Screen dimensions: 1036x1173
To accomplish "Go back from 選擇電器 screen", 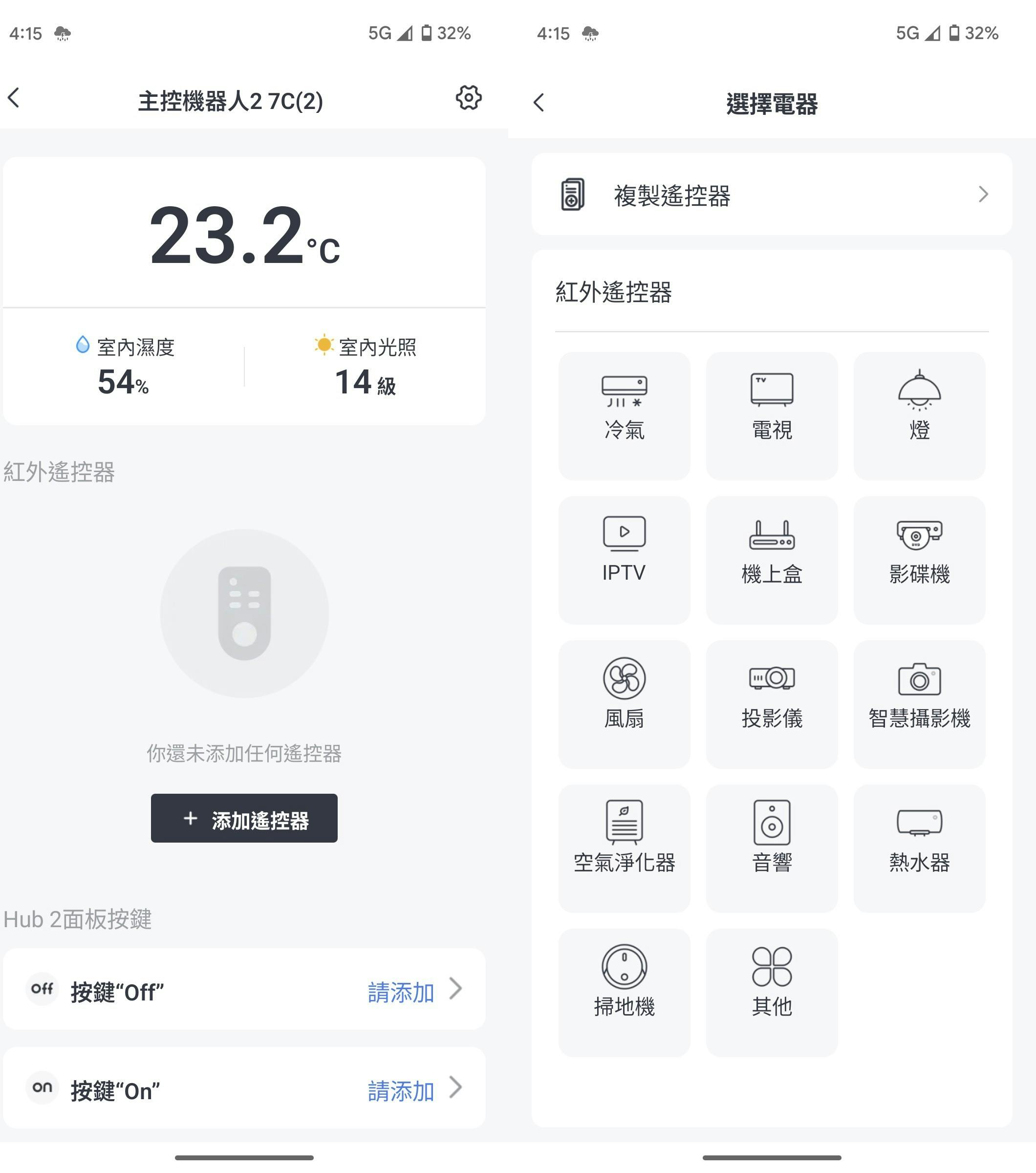I will (x=538, y=103).
